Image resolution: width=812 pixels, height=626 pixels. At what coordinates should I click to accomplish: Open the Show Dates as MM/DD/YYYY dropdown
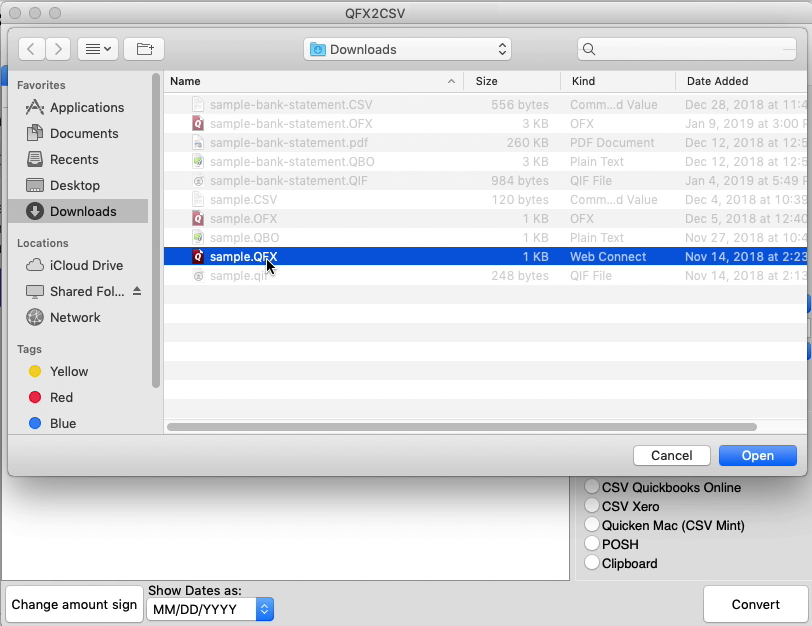tap(210, 609)
